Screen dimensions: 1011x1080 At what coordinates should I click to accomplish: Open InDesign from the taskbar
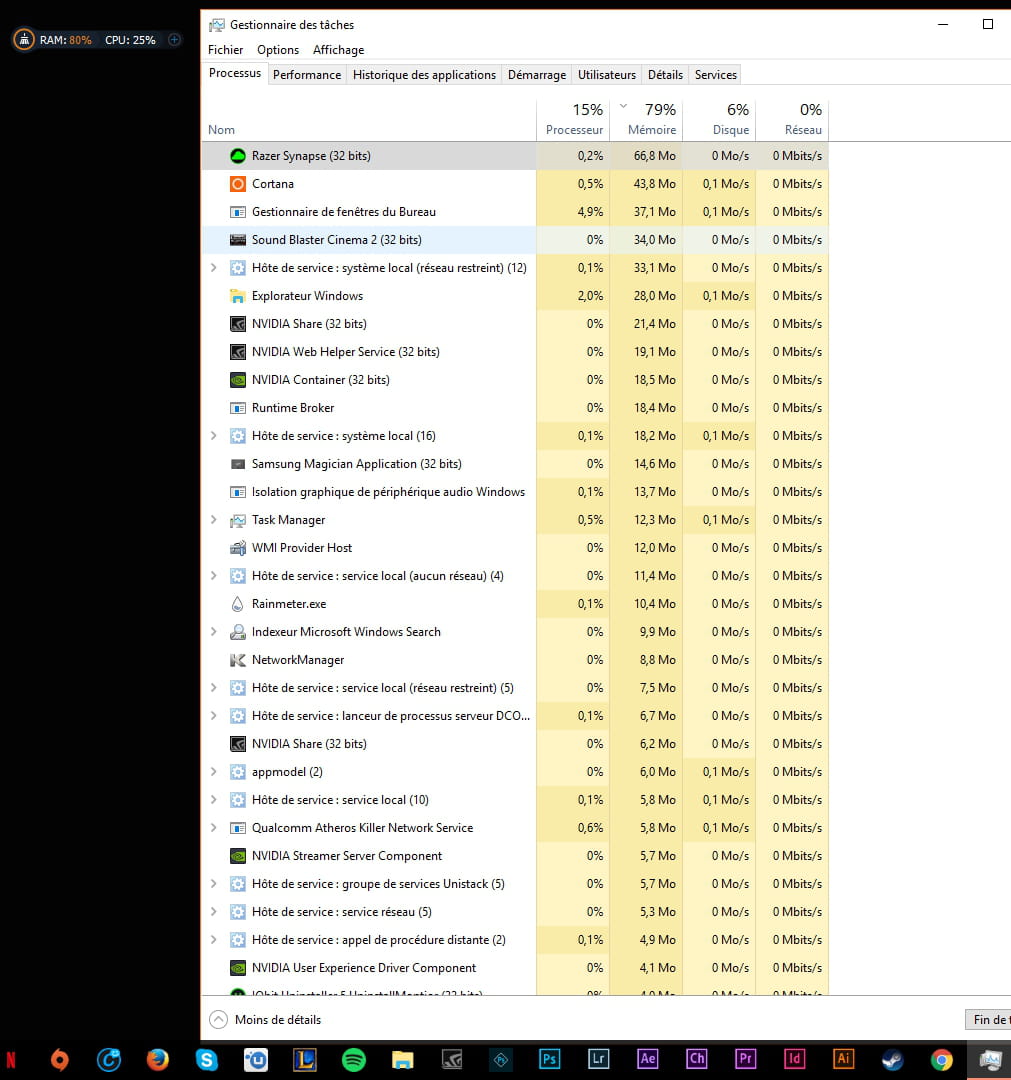[x=794, y=1059]
